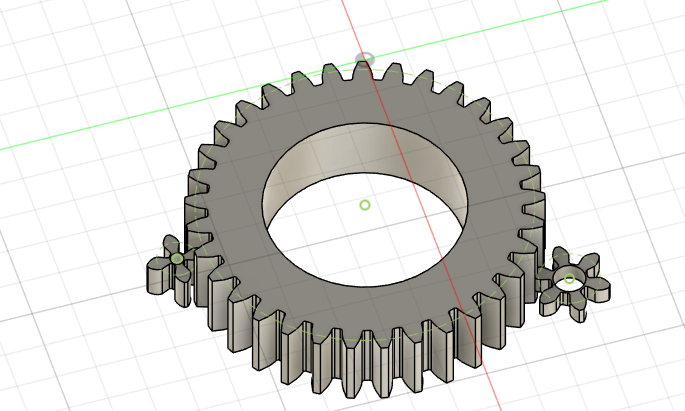The width and height of the screenshot is (685, 411).
Task: Click the left pinion's green center point
Action: [177, 259]
